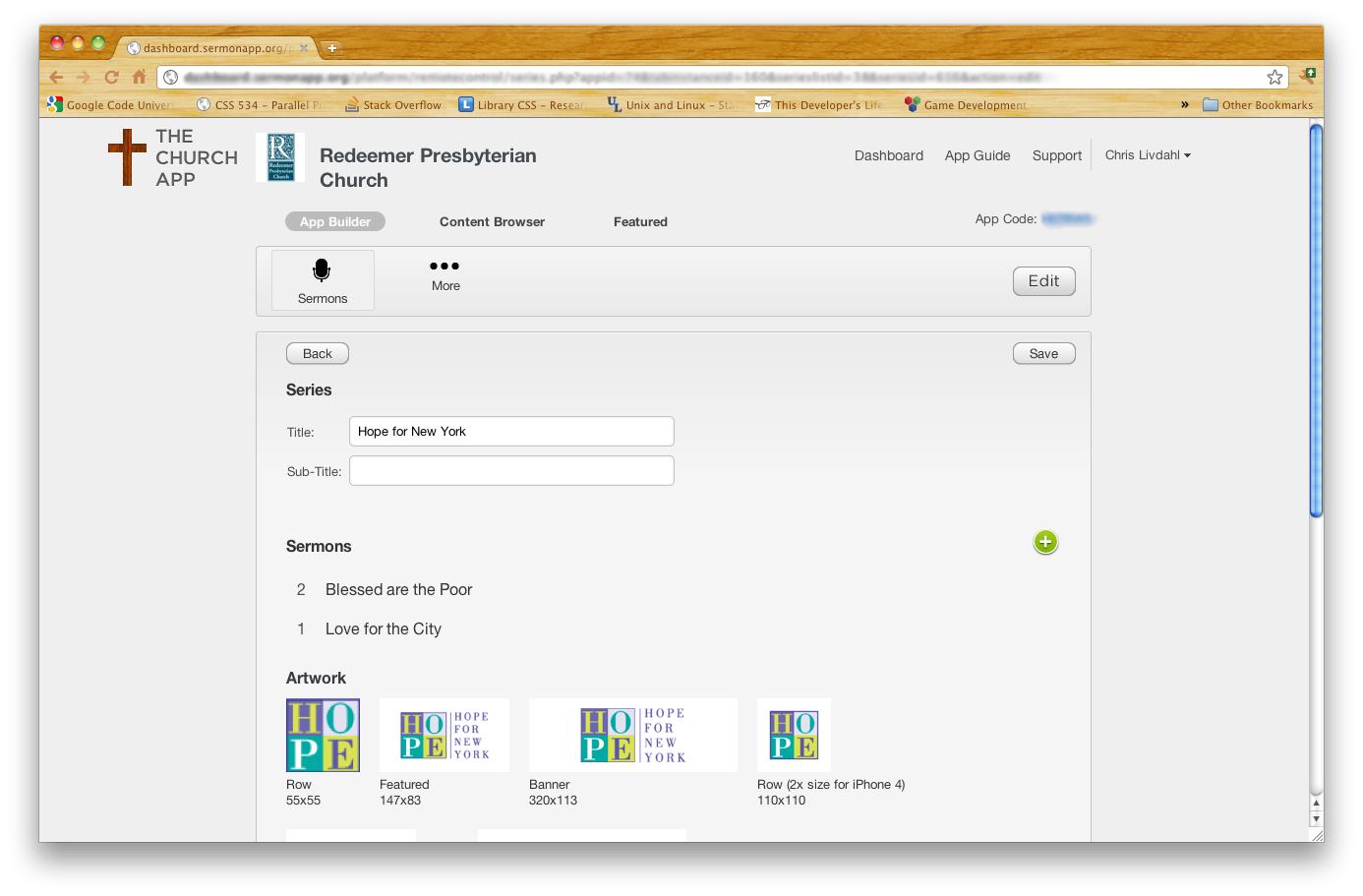
Task: Select the Sermons microphone icon
Action: coord(322,270)
